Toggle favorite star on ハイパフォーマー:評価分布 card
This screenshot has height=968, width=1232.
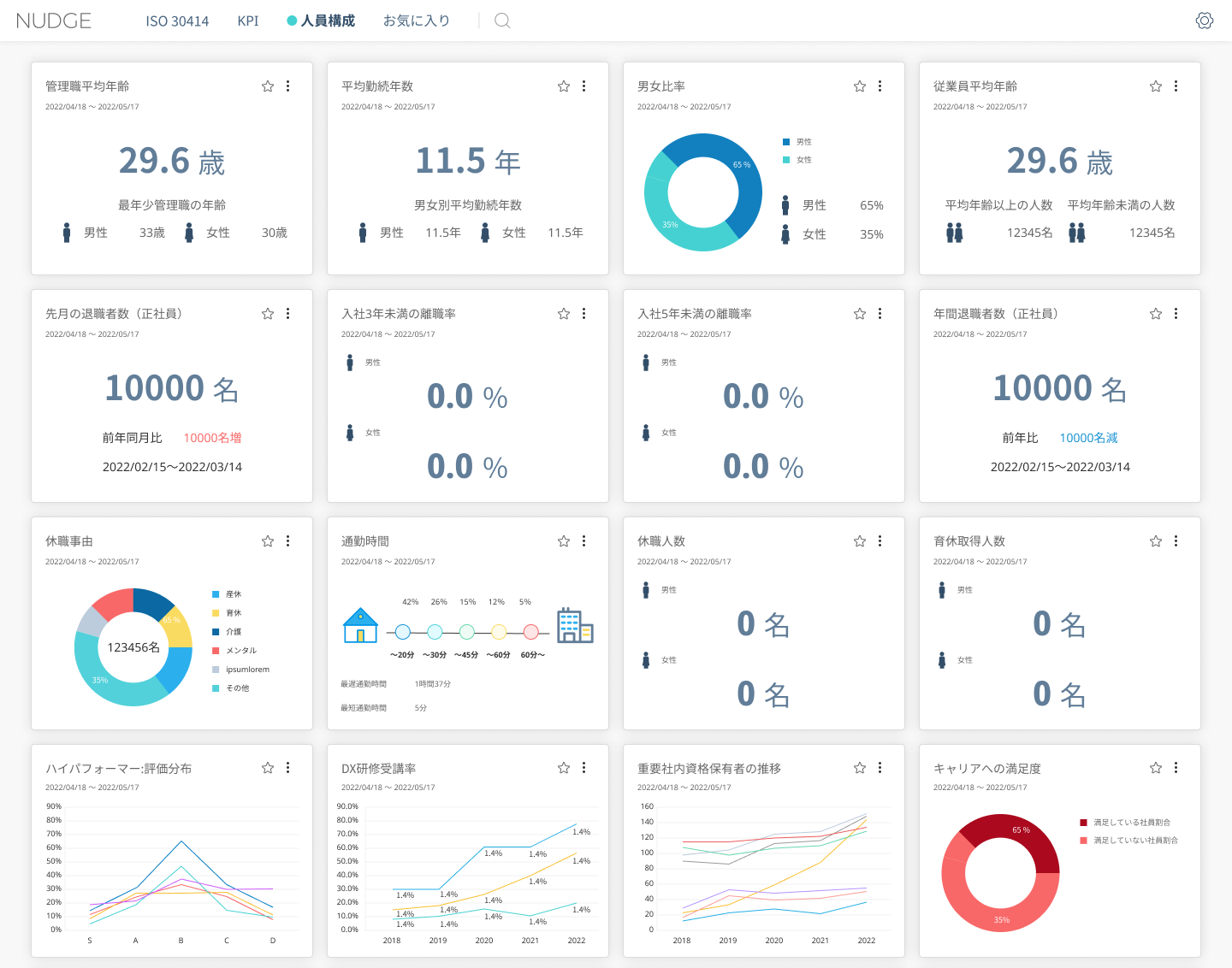point(268,768)
